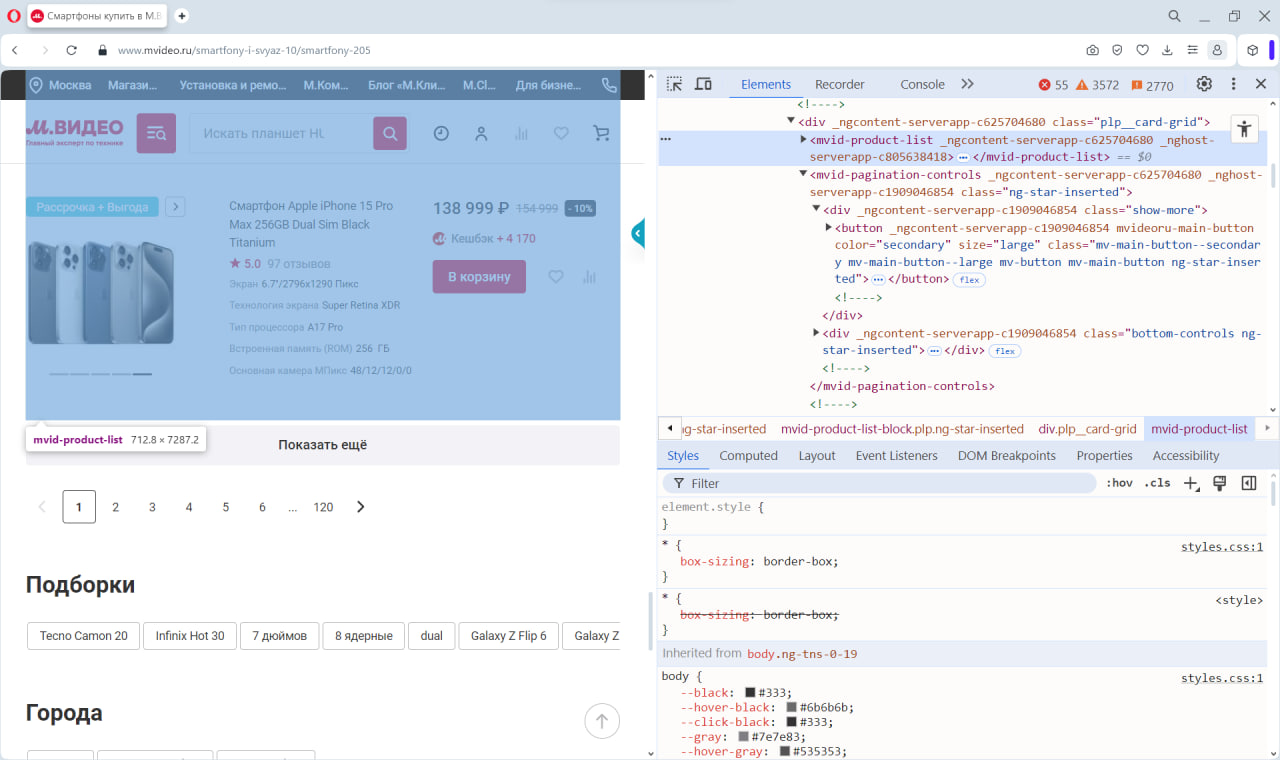Open the Opera downloads icon
Image resolution: width=1280 pixels, height=760 pixels.
1167,50
